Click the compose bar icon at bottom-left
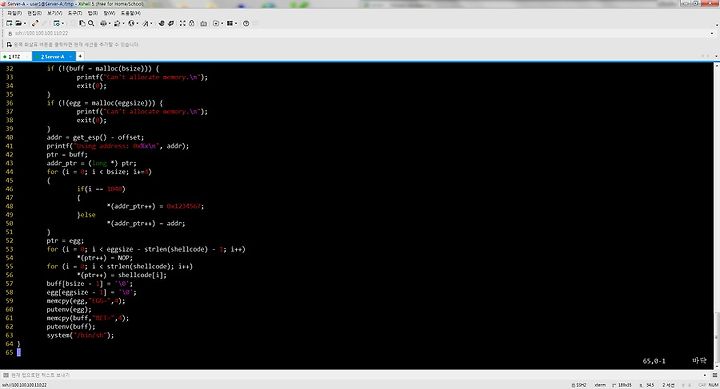The width and height of the screenshot is (720, 389). pos(6,375)
